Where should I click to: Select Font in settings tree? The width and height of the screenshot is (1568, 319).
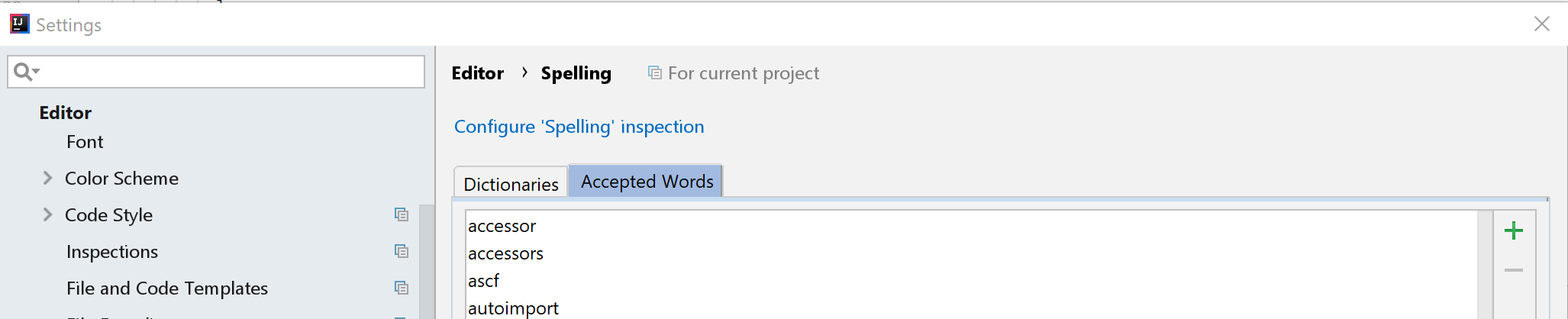[x=85, y=142]
